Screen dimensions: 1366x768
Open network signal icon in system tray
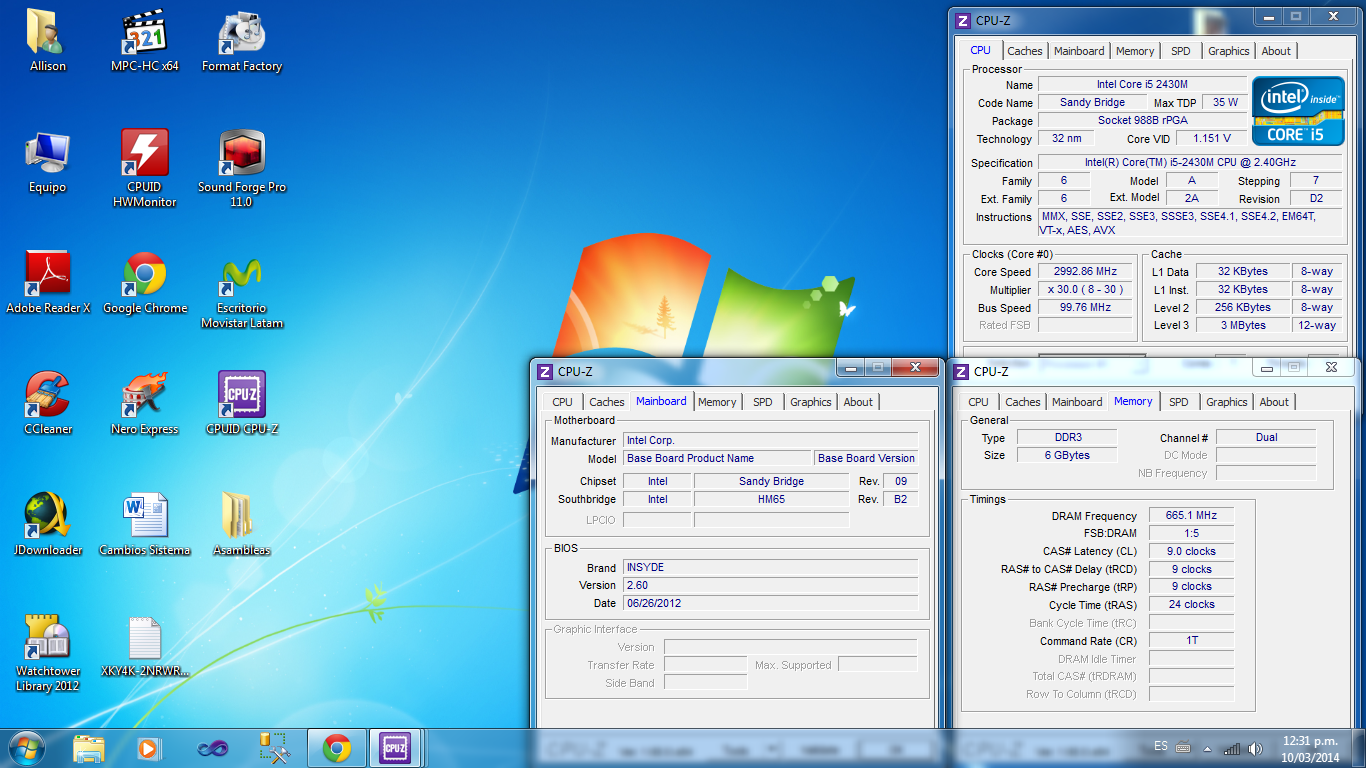[x=1232, y=748]
